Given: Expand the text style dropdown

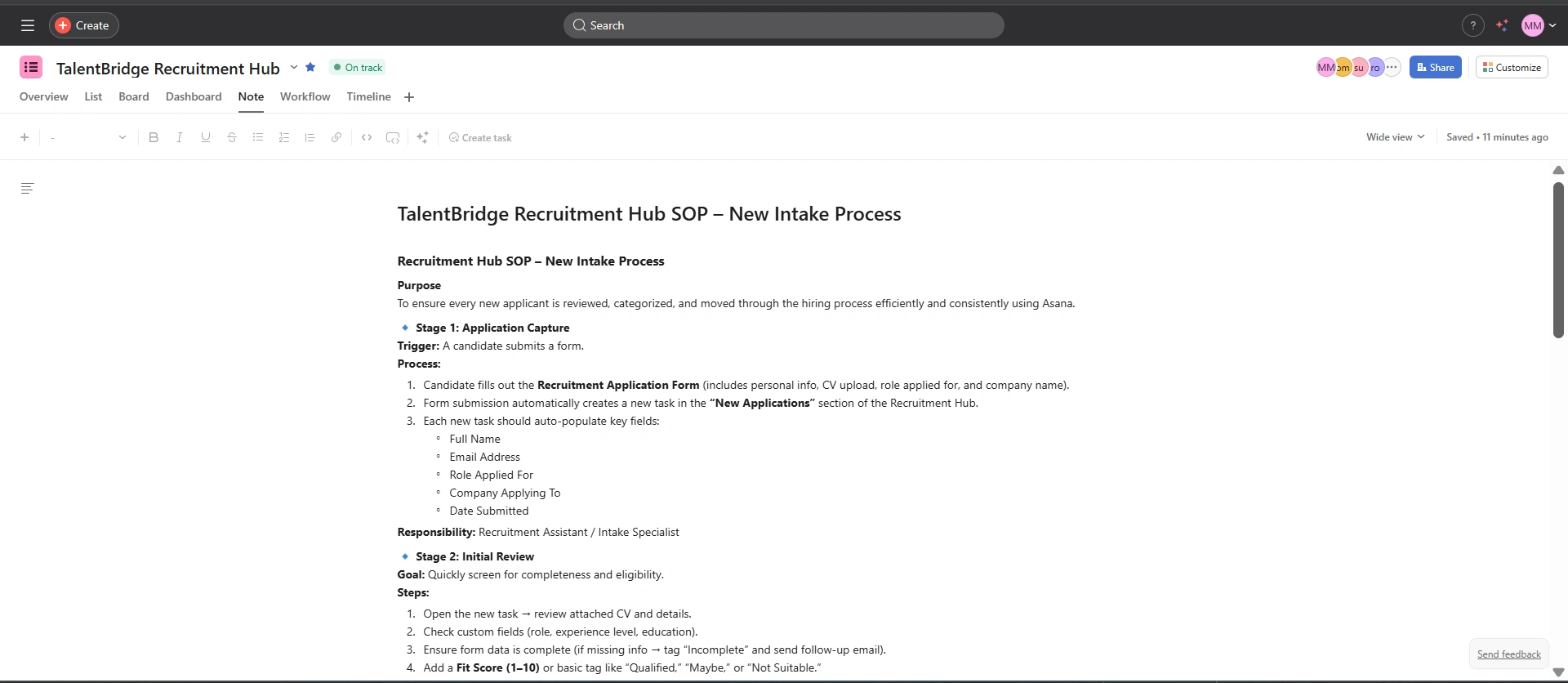Looking at the screenshot, I should coord(88,137).
